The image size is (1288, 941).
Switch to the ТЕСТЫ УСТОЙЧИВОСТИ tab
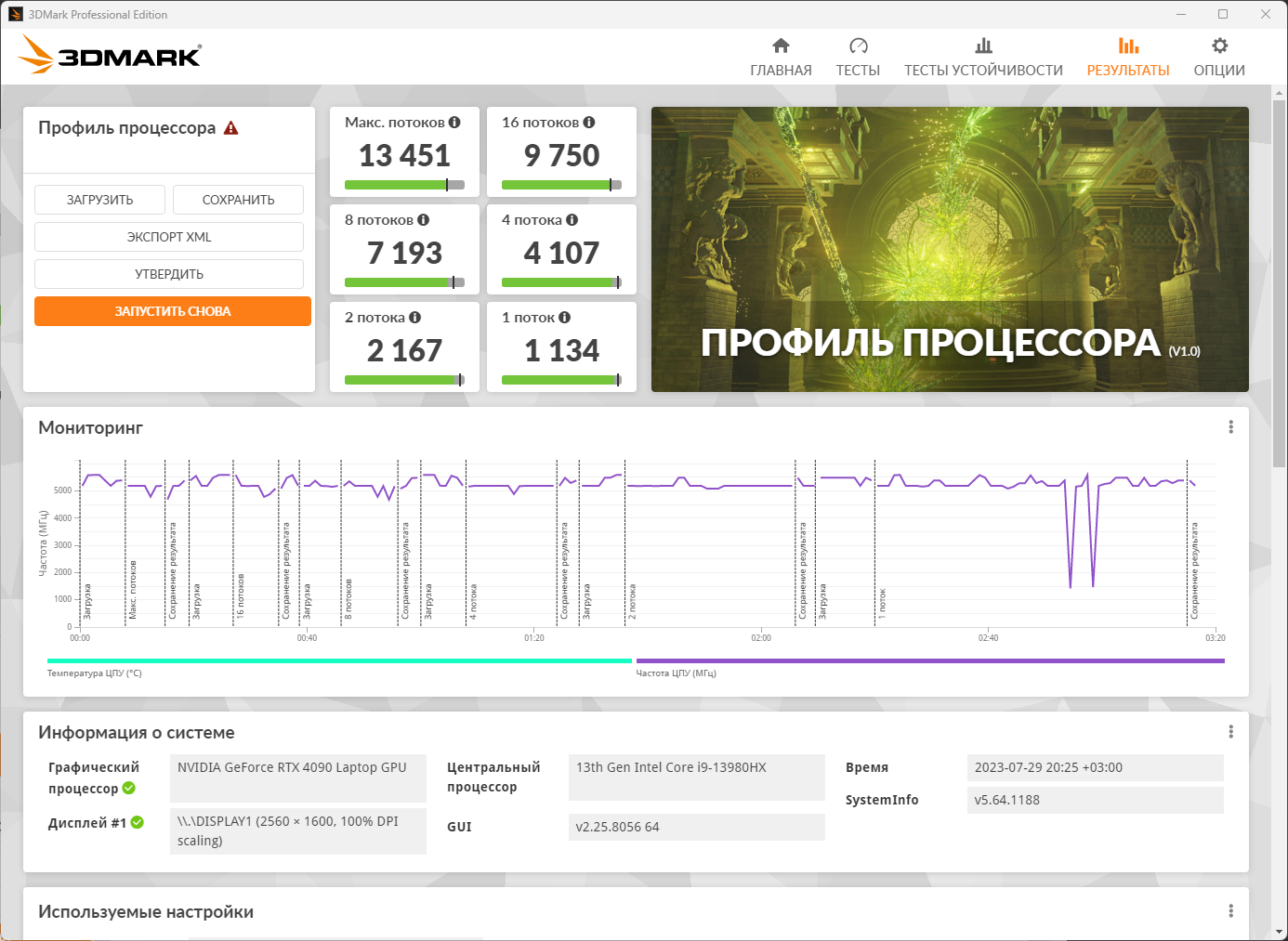tap(983, 58)
